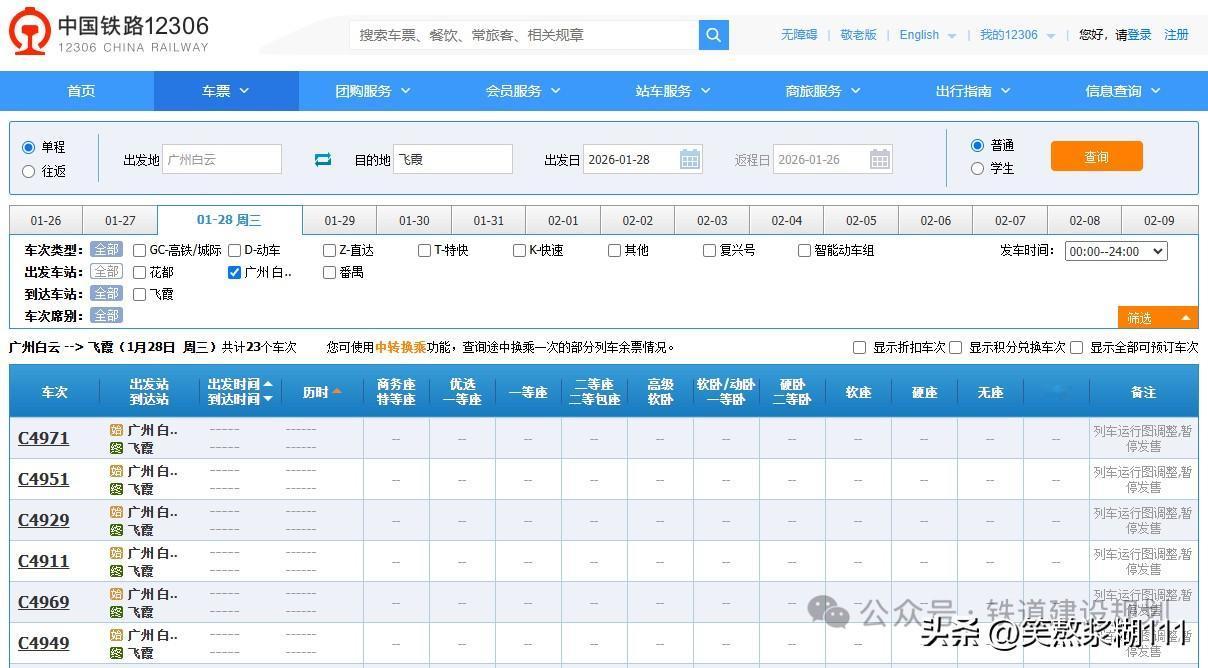The width and height of the screenshot is (1208, 668).
Task: Check the D-动车 train type box
Action: tap(234, 250)
